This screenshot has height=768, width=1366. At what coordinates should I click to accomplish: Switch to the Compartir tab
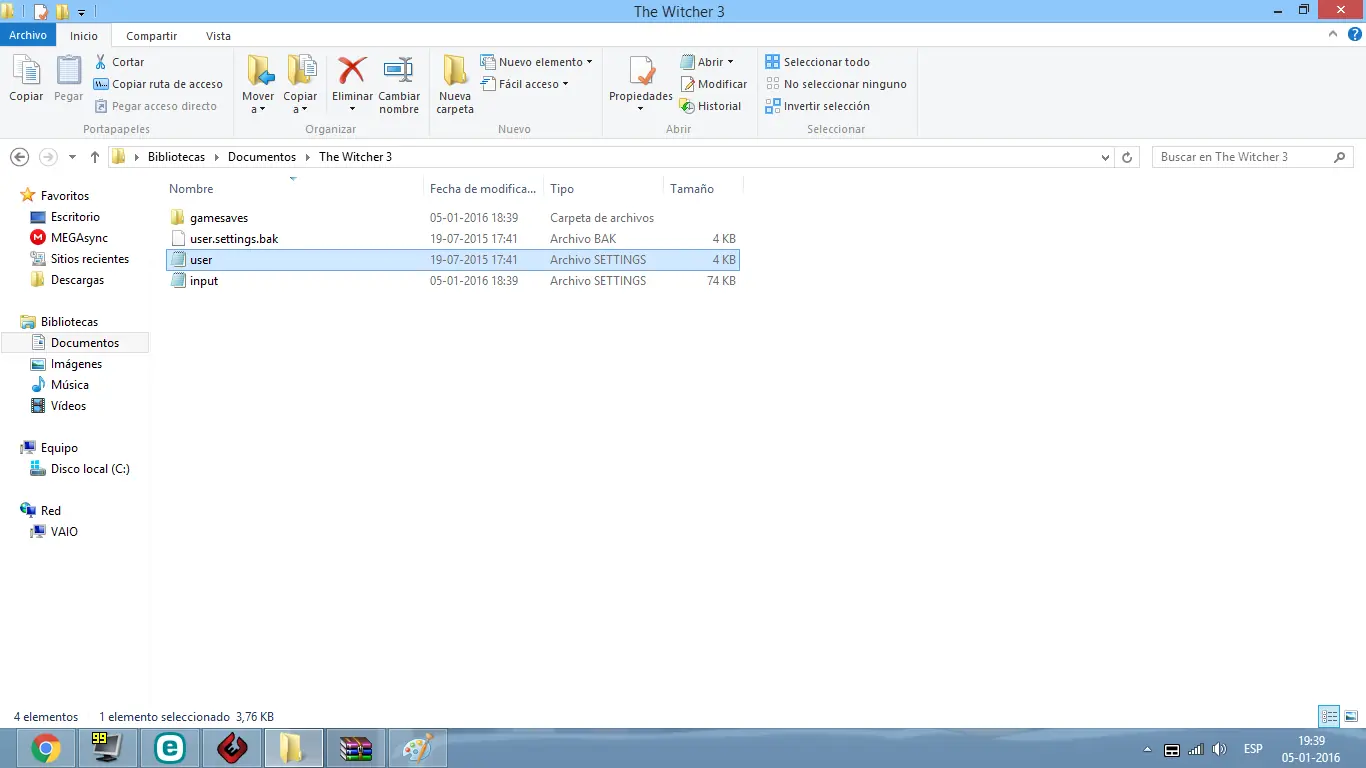[x=152, y=36]
